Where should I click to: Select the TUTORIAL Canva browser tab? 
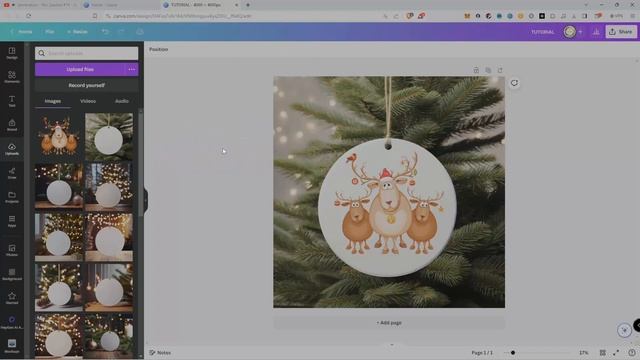199,5
